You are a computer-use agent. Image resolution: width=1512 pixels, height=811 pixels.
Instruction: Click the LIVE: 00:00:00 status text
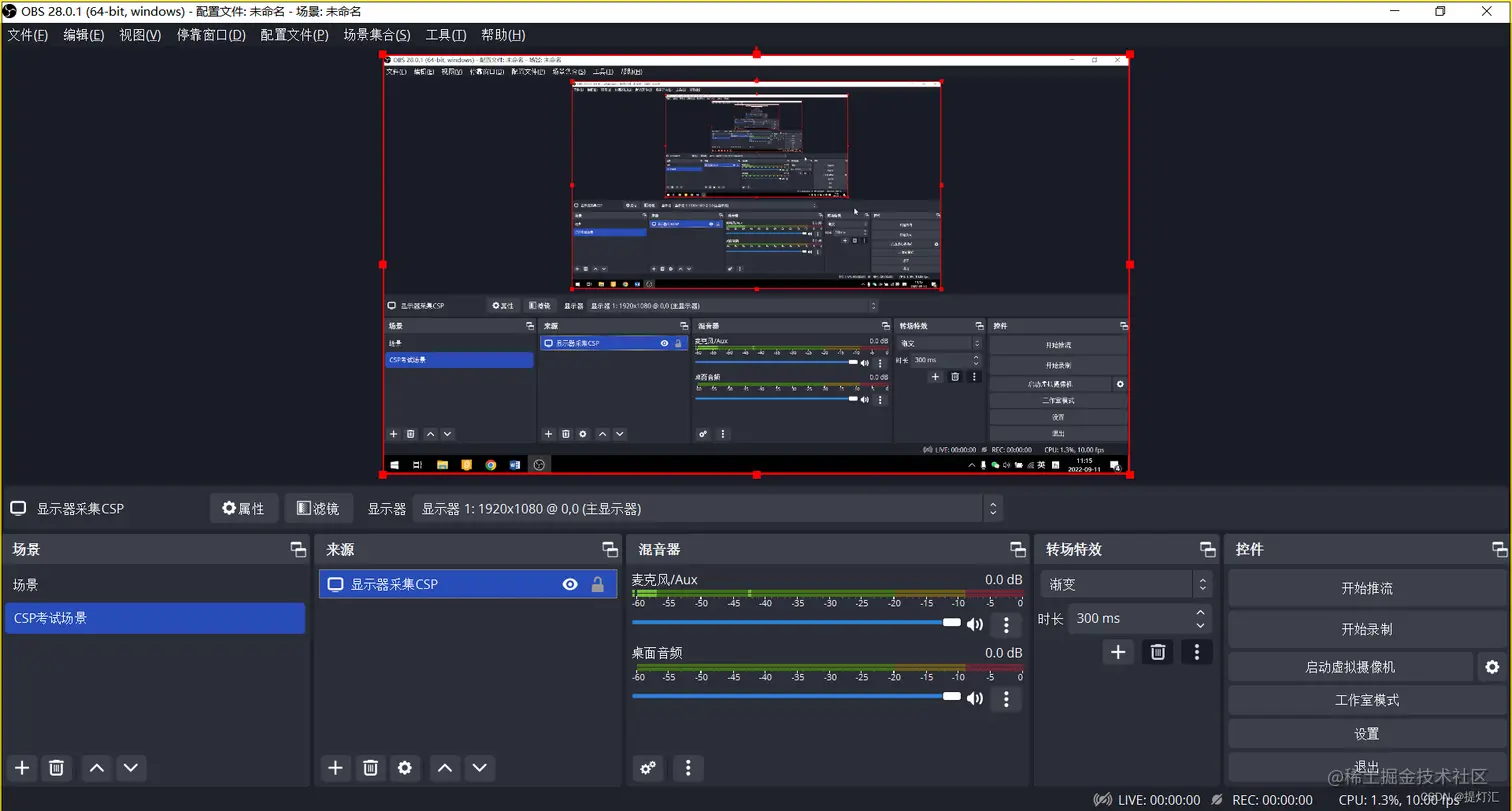coord(1158,800)
